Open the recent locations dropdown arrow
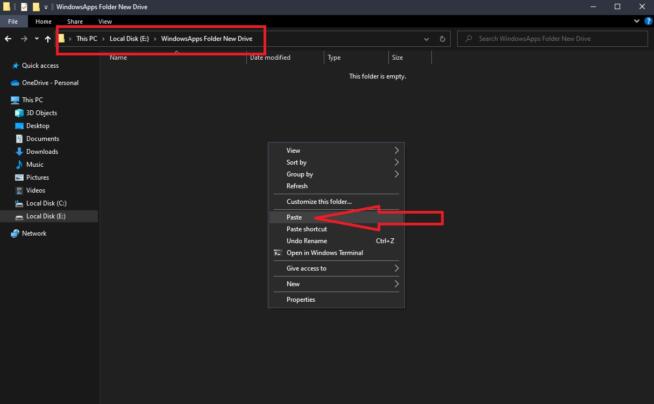This screenshot has height=404, width=654. click(x=37, y=39)
